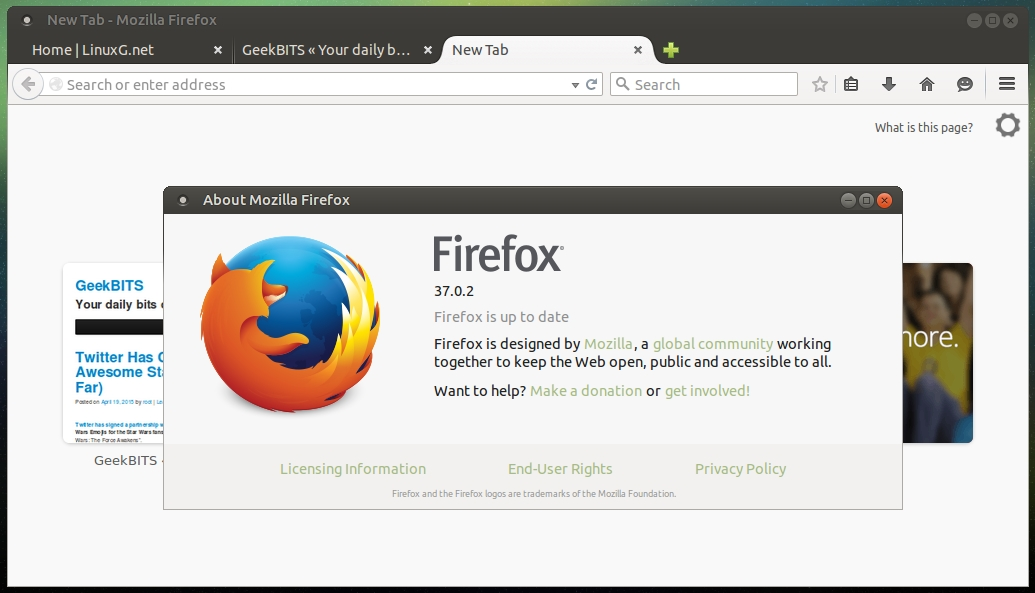
Task: Click inside the Search or enter address field
Action: pyautogui.click(x=300, y=84)
